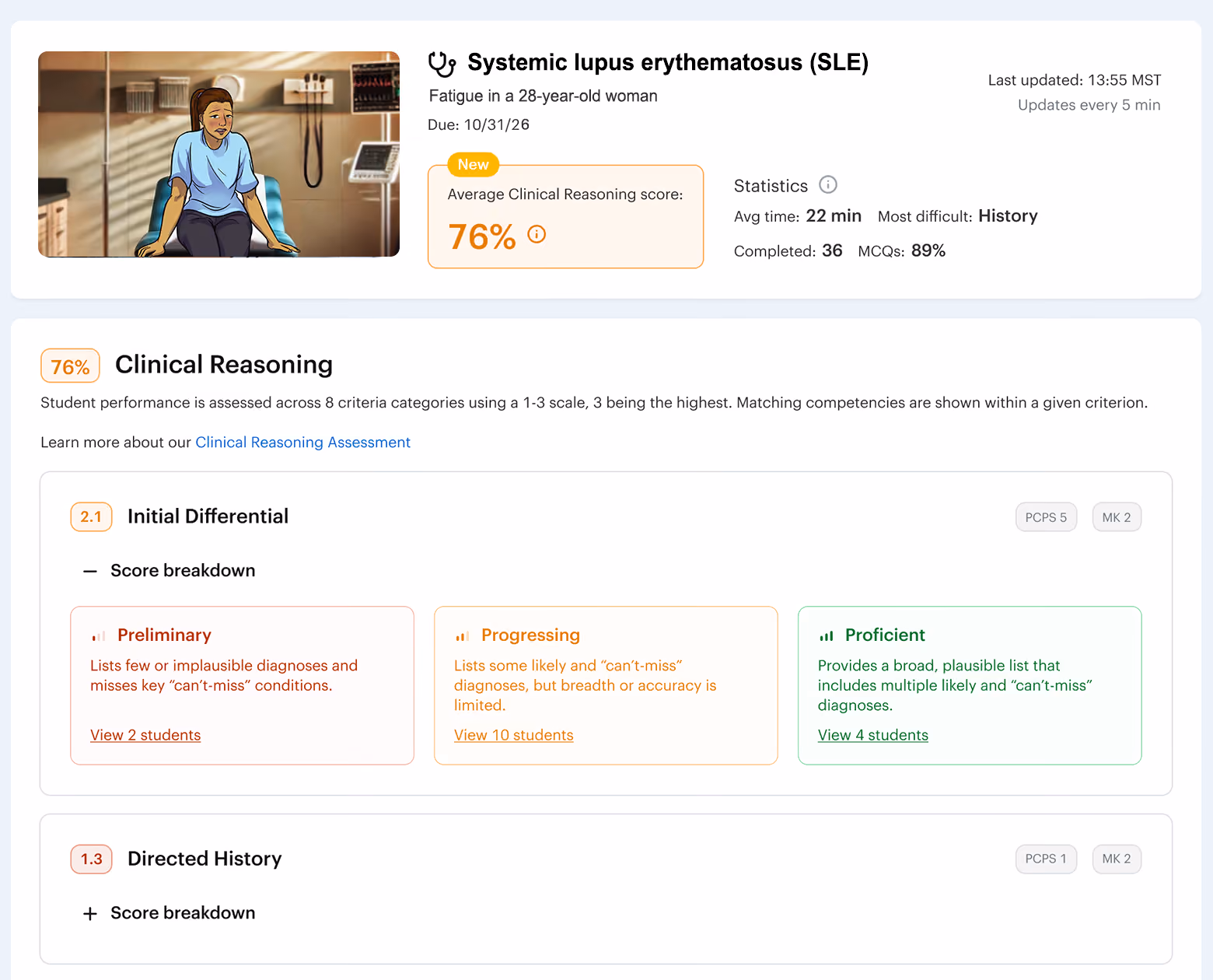The height and width of the screenshot is (980, 1213).
Task: Click the Preliminary level heading
Action: click(164, 635)
